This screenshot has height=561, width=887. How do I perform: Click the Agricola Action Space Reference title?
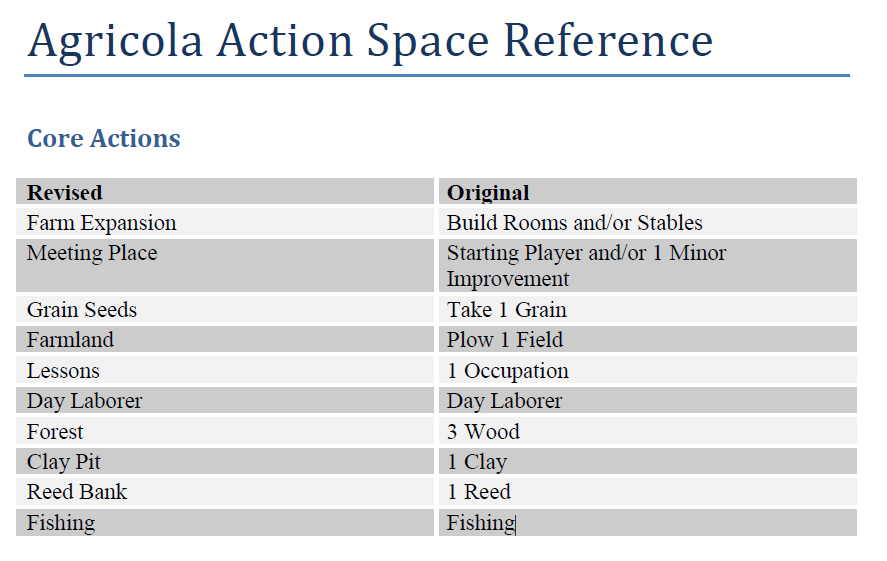tap(371, 41)
